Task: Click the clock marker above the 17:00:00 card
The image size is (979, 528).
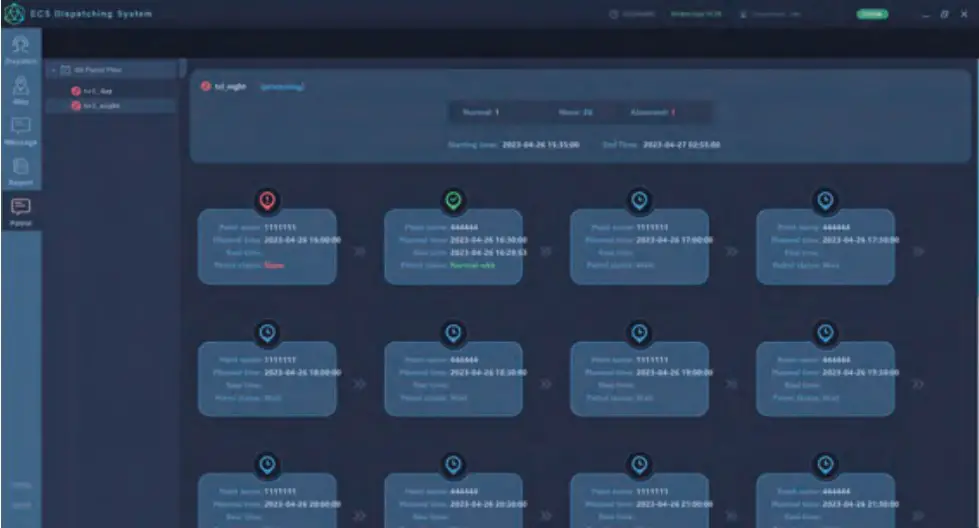Action: tap(639, 200)
